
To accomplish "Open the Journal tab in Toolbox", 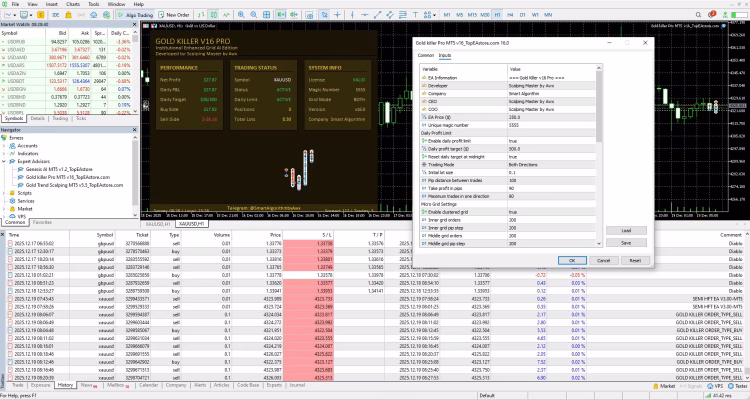I will click(x=297, y=385).
